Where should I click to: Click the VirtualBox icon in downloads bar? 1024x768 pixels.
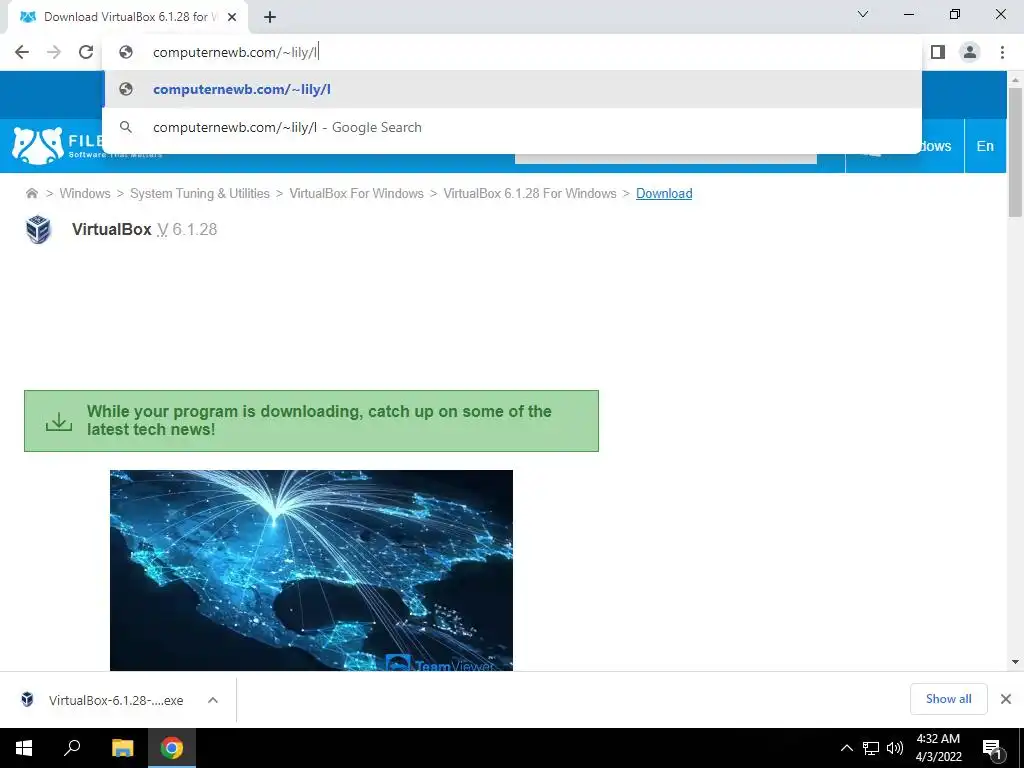pyautogui.click(x=27, y=699)
